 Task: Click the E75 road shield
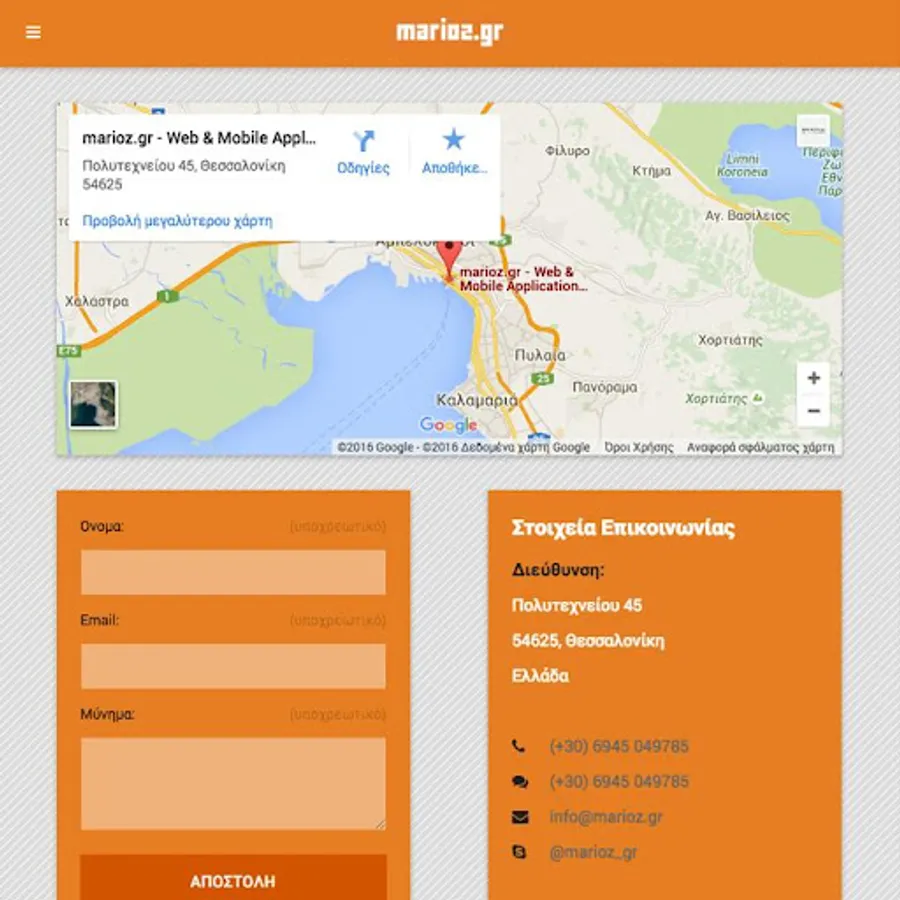coord(69,351)
